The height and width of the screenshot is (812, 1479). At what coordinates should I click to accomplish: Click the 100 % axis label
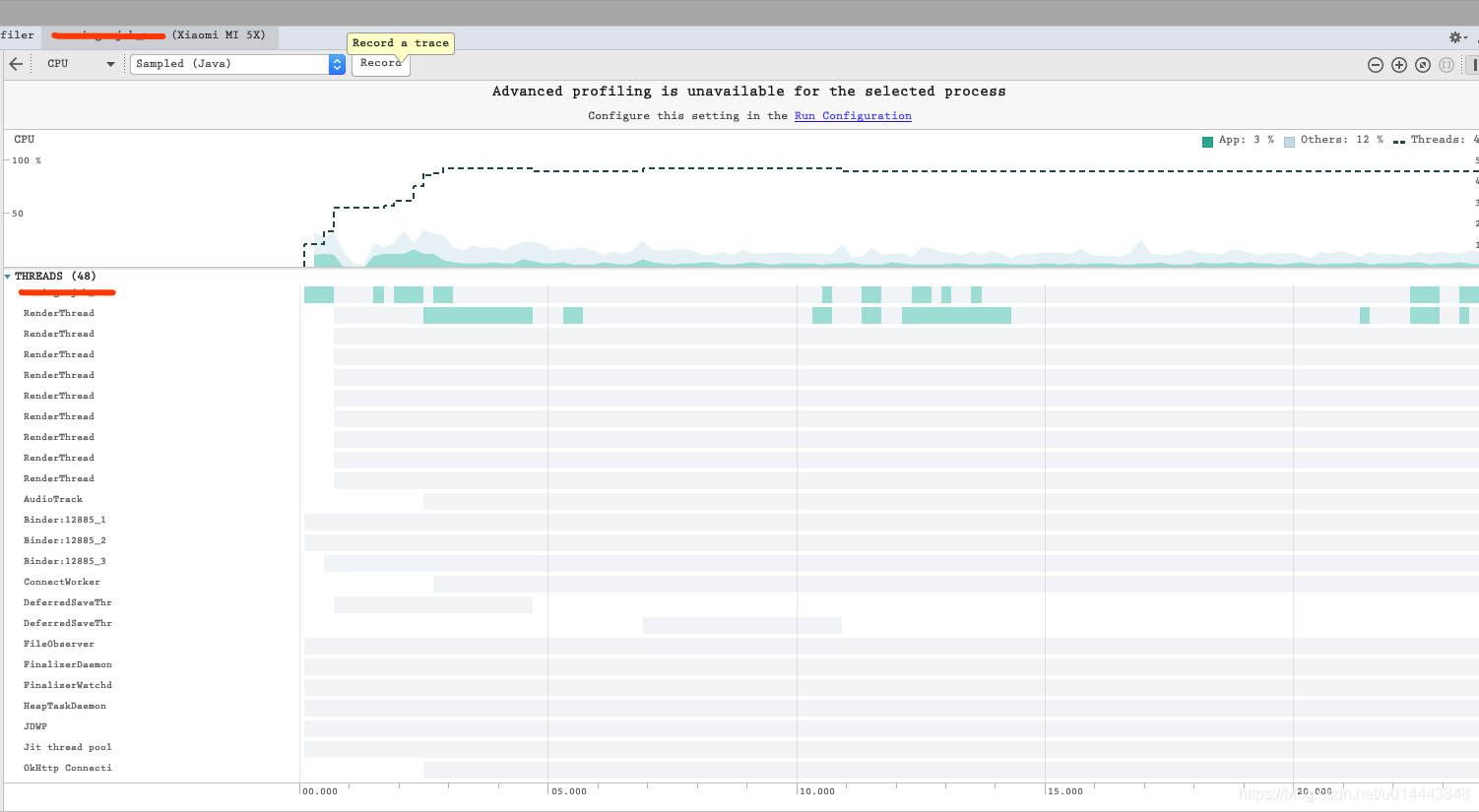27,160
